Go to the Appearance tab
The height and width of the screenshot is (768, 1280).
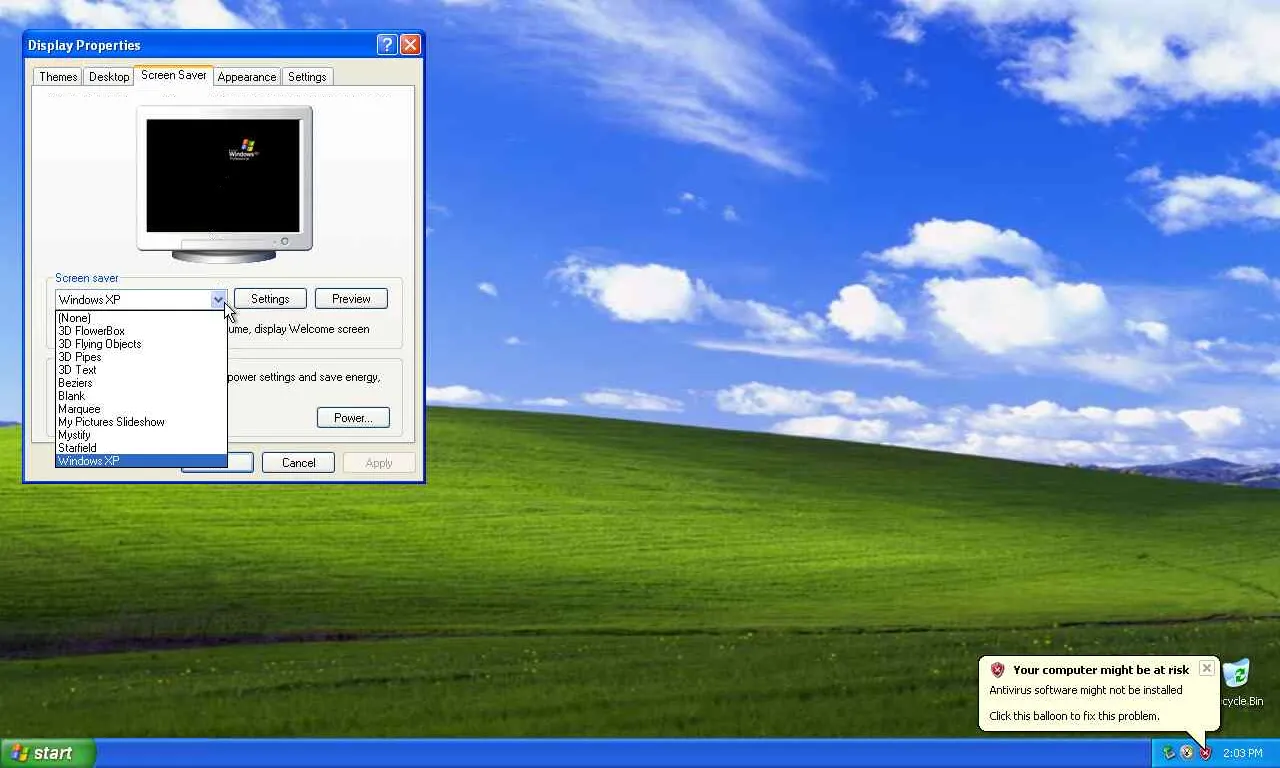point(247,77)
